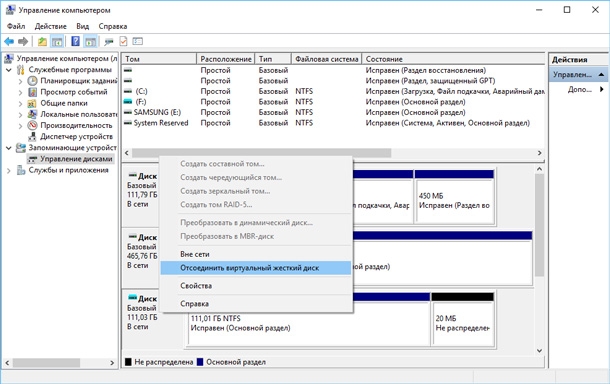Sort by the Расположение column header

coord(226,59)
